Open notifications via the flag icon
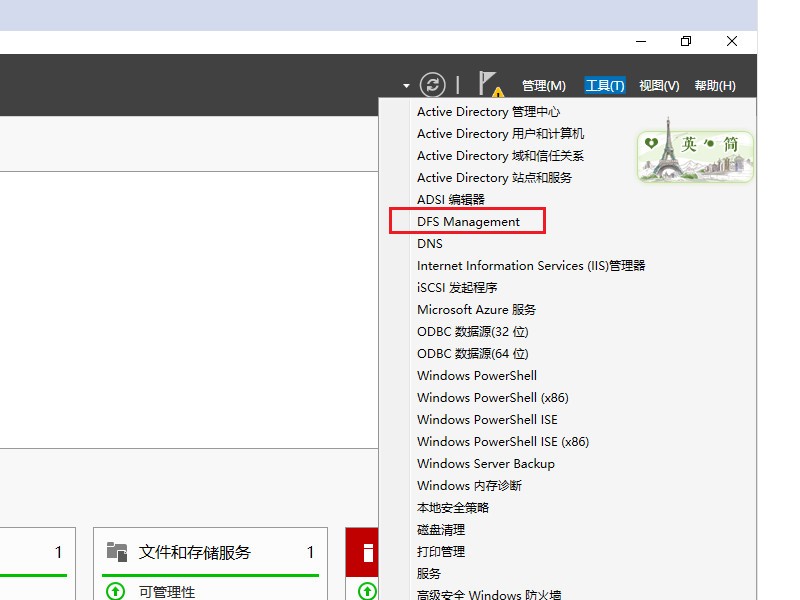This screenshot has height=600, width=800. [487, 82]
